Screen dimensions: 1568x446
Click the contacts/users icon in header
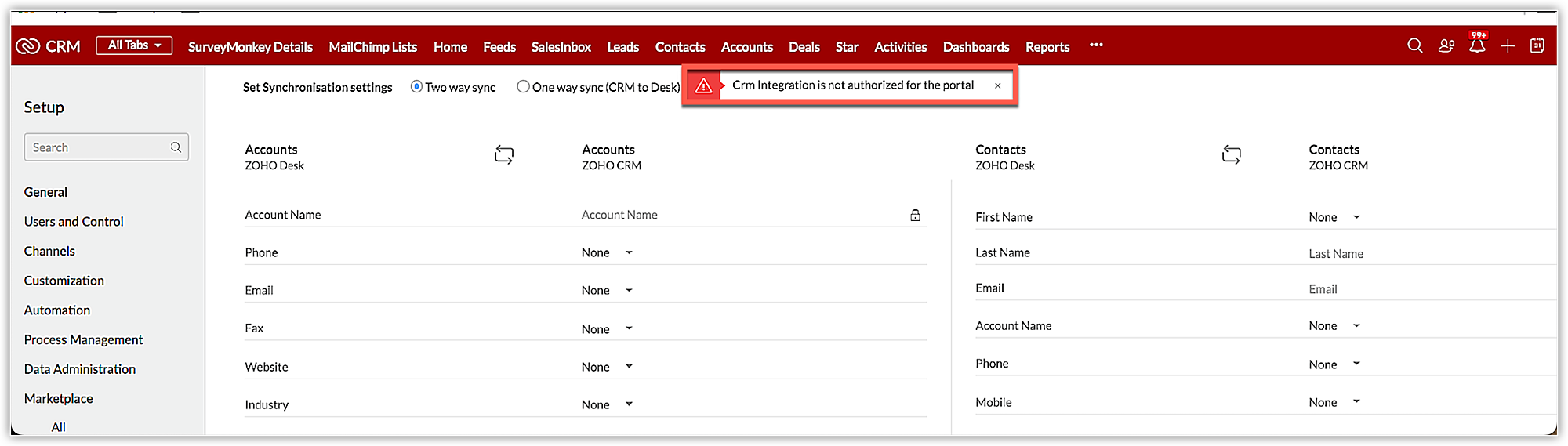click(x=1446, y=46)
